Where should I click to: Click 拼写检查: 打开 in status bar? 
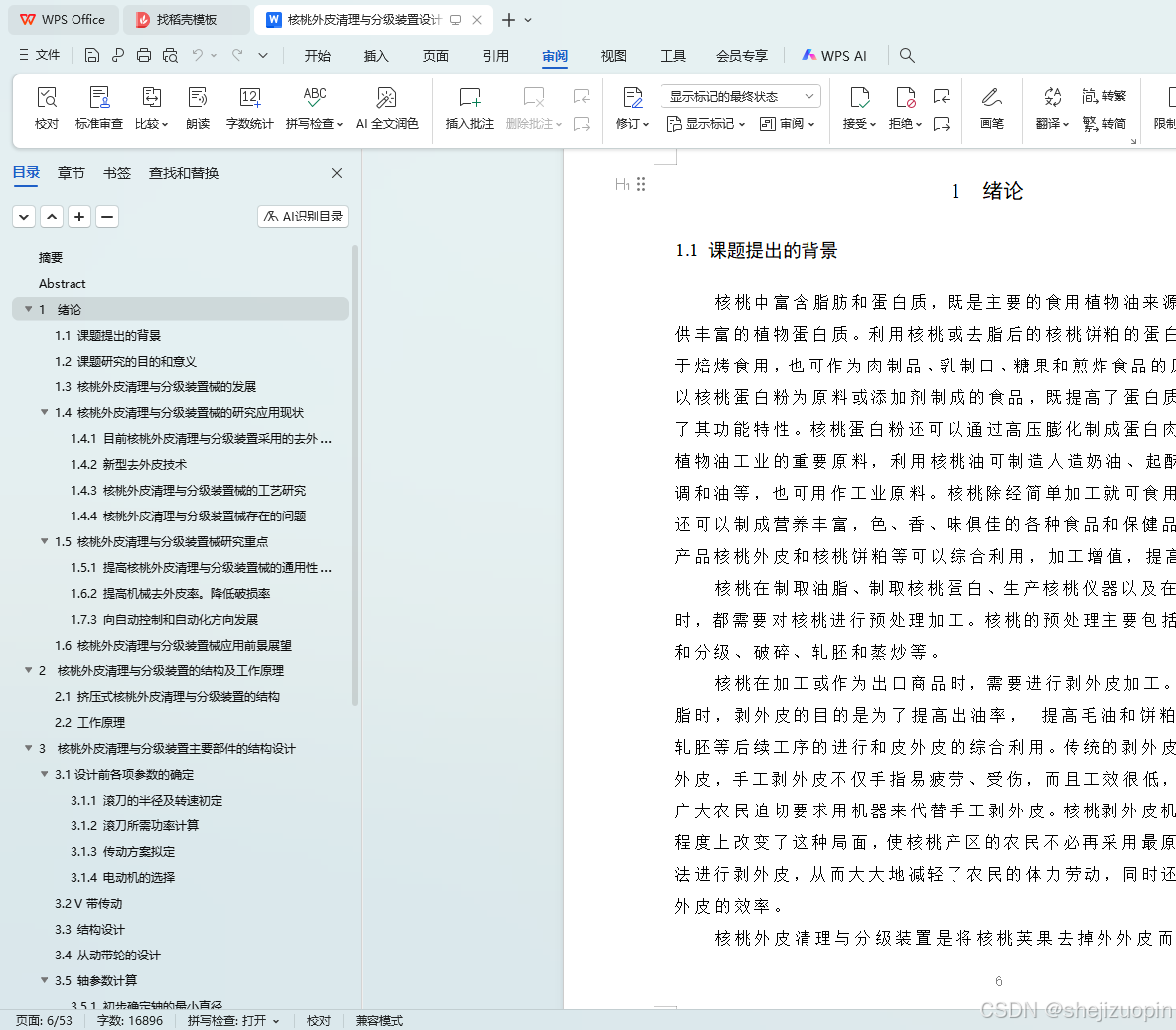[x=233, y=1021]
